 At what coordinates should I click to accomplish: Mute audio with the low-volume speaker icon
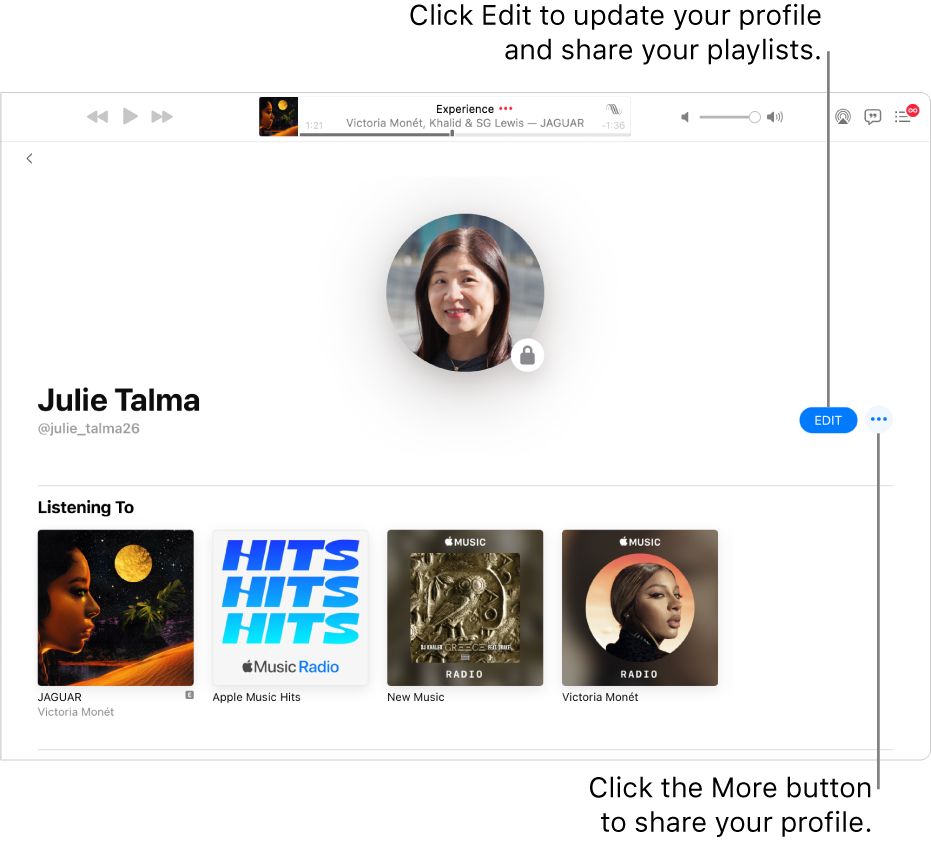tap(685, 116)
